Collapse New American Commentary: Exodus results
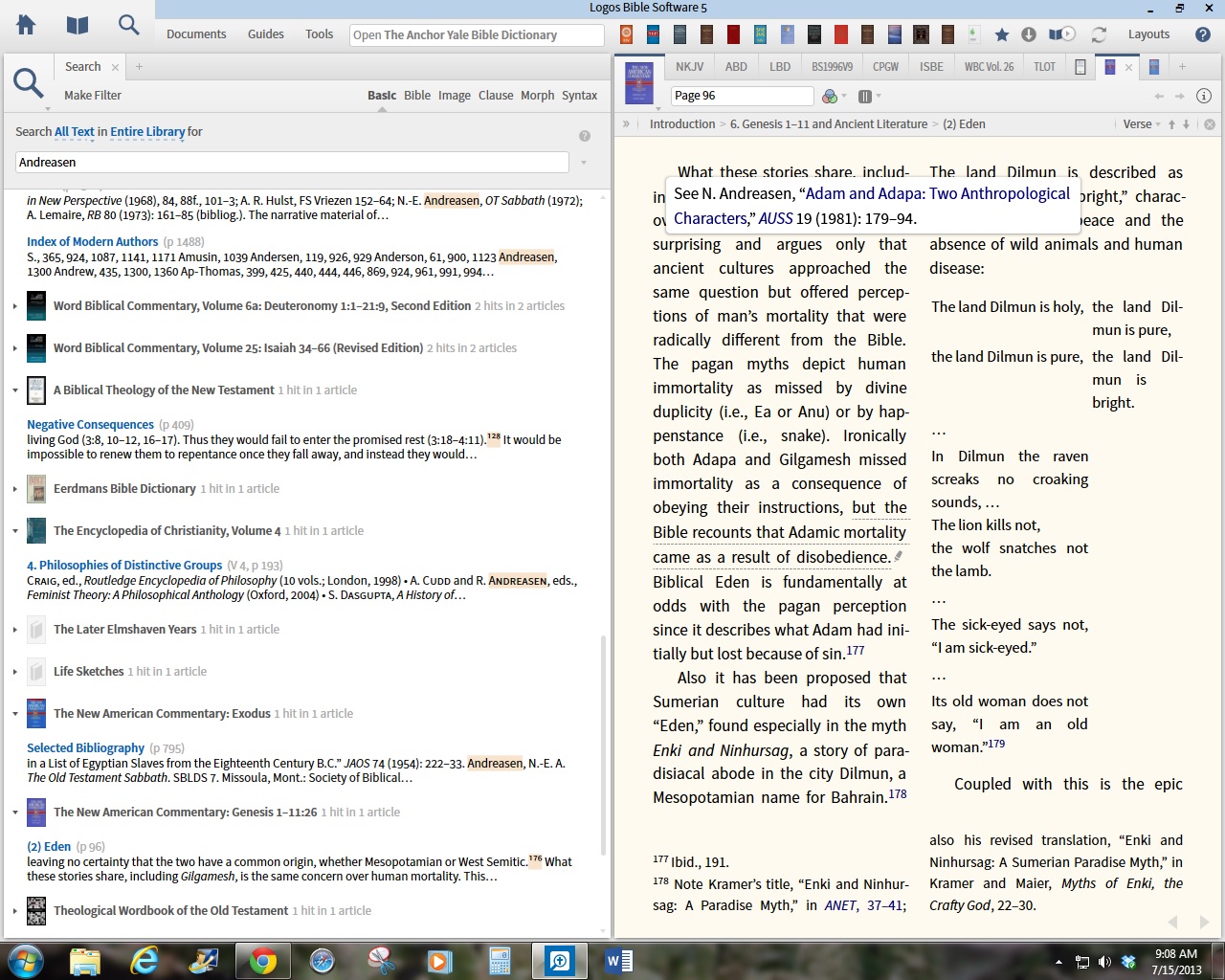This screenshot has width=1225, height=980. (15, 714)
